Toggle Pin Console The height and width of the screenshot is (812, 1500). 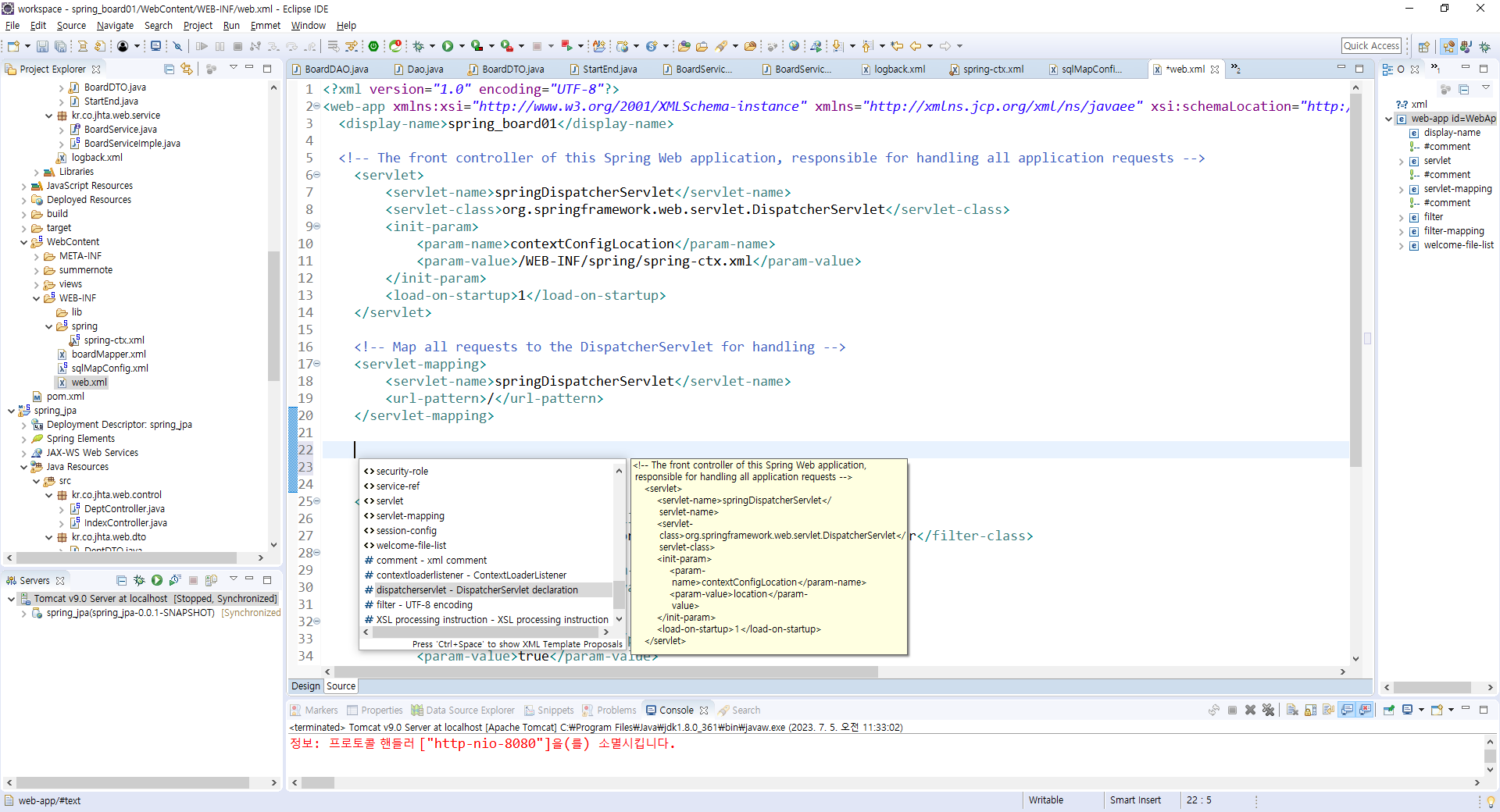point(1387,710)
